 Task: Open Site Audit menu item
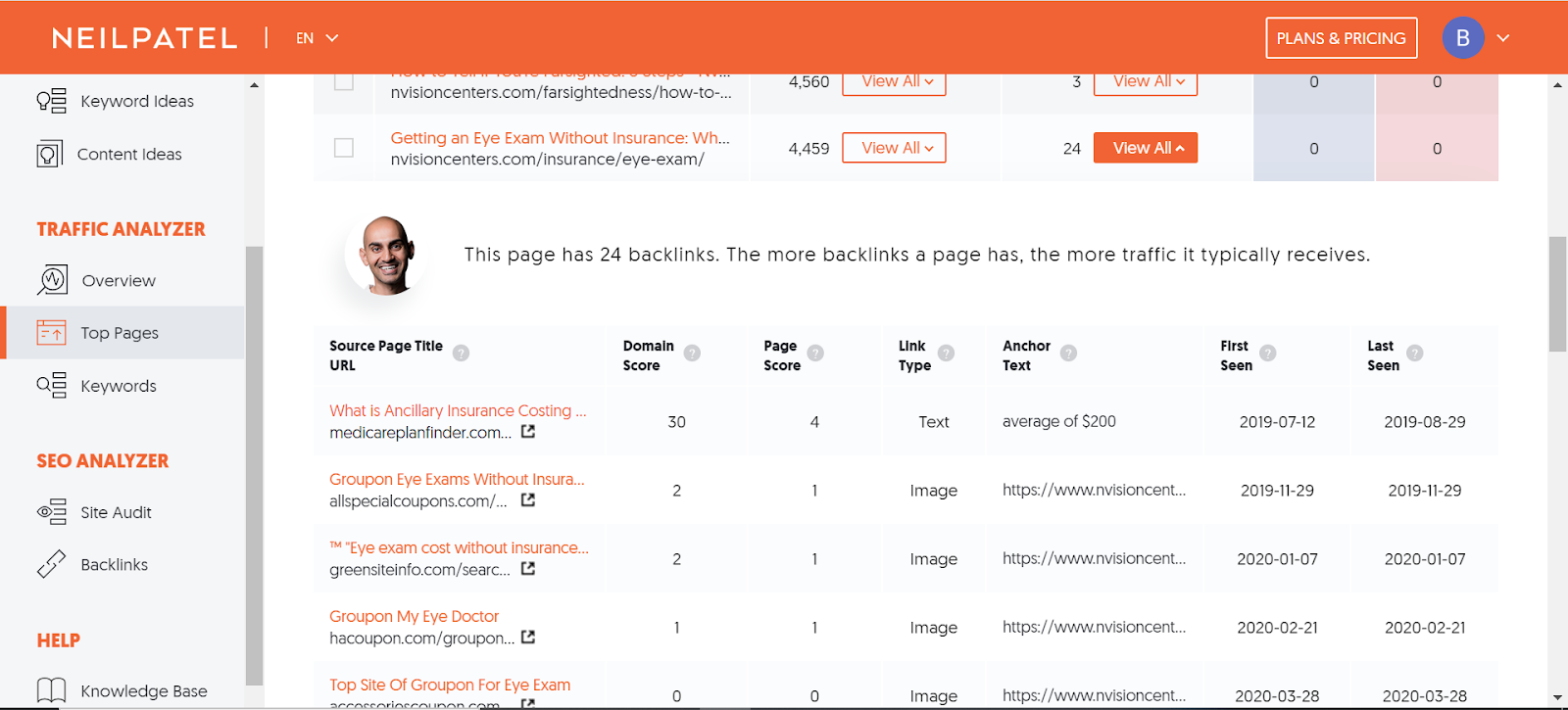point(116,512)
